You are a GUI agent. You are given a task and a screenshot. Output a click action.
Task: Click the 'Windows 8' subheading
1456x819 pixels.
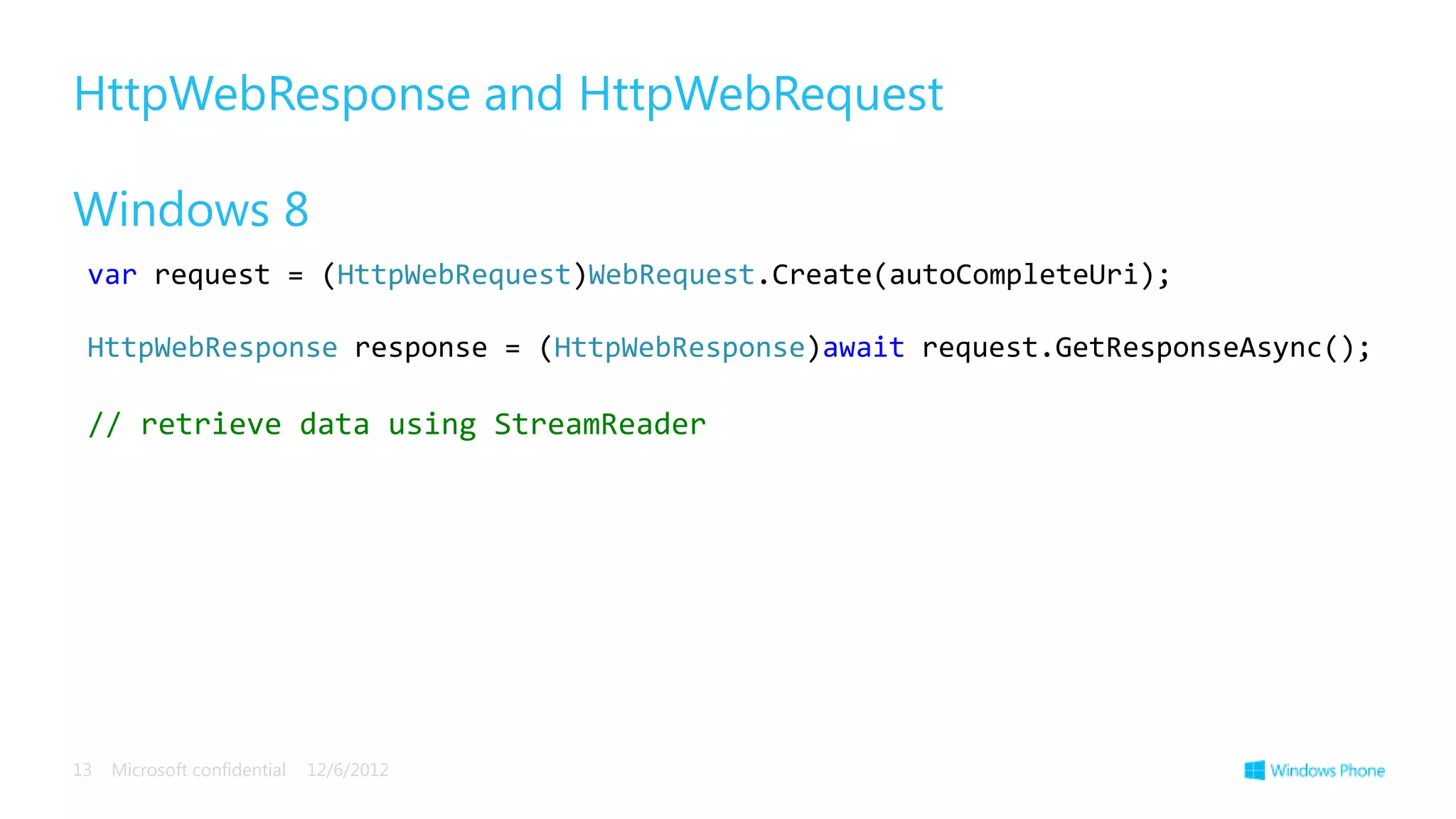(191, 209)
